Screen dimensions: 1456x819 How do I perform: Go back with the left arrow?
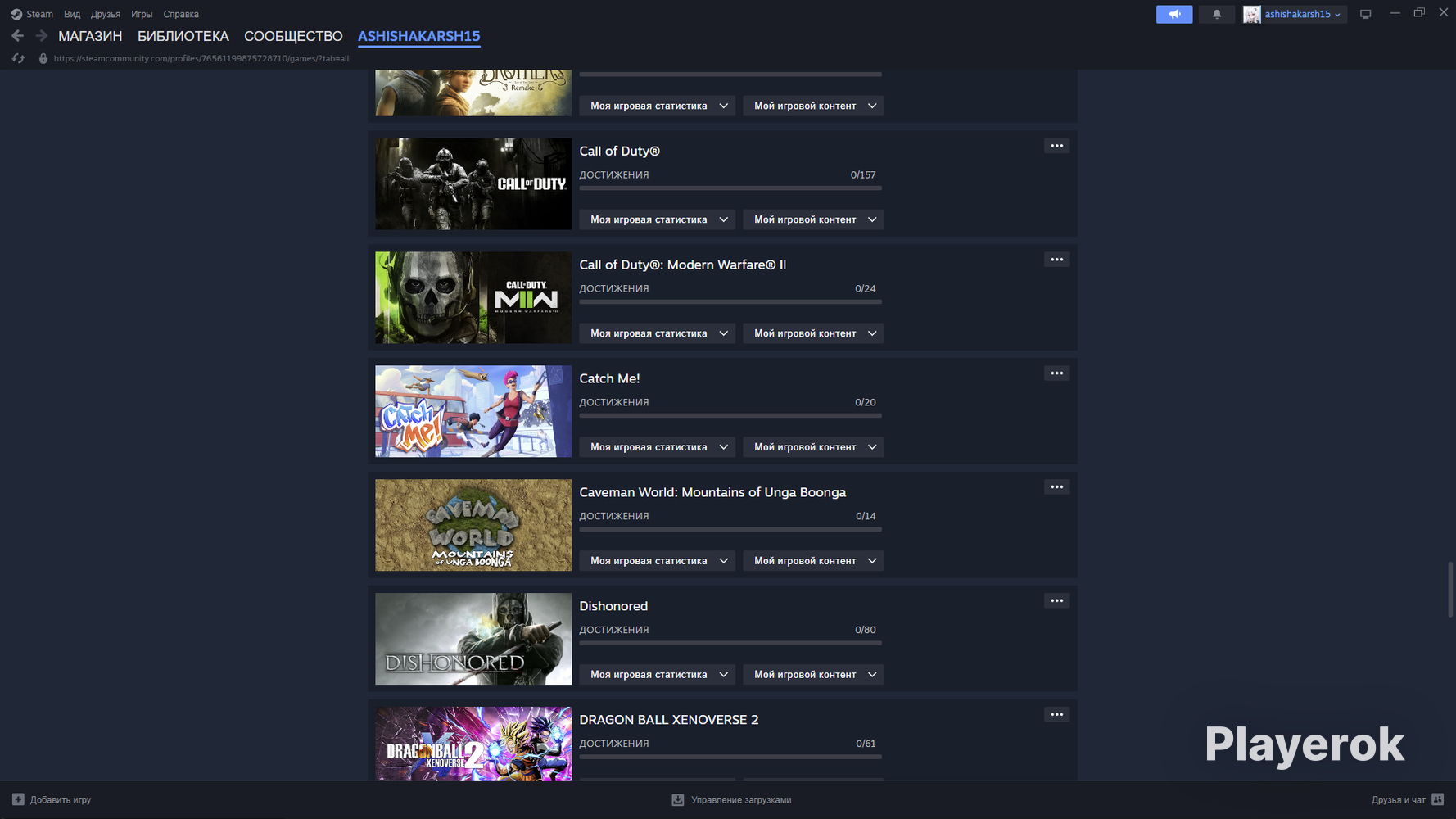click(17, 36)
